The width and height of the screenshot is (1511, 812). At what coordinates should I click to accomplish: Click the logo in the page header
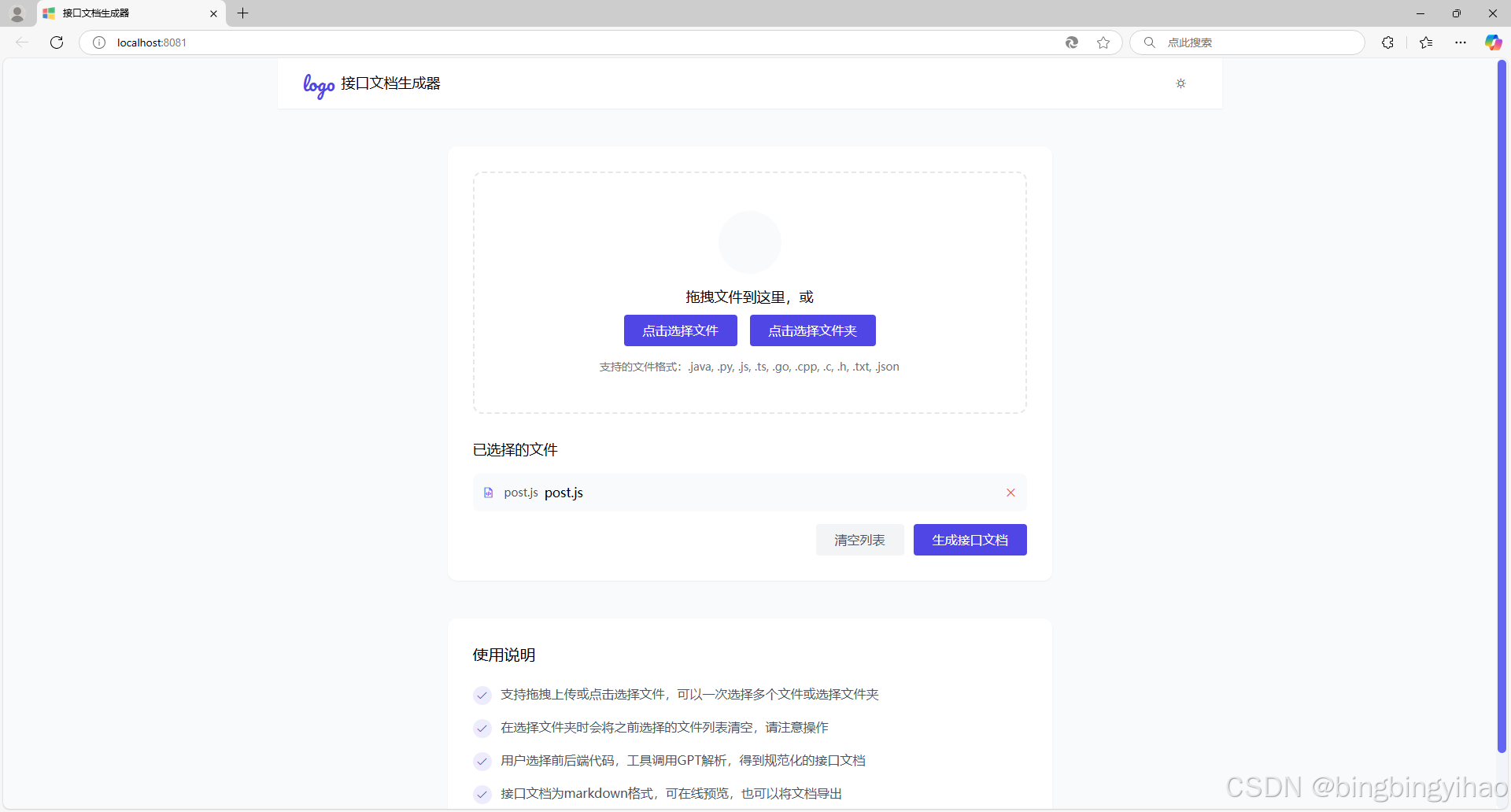(319, 85)
